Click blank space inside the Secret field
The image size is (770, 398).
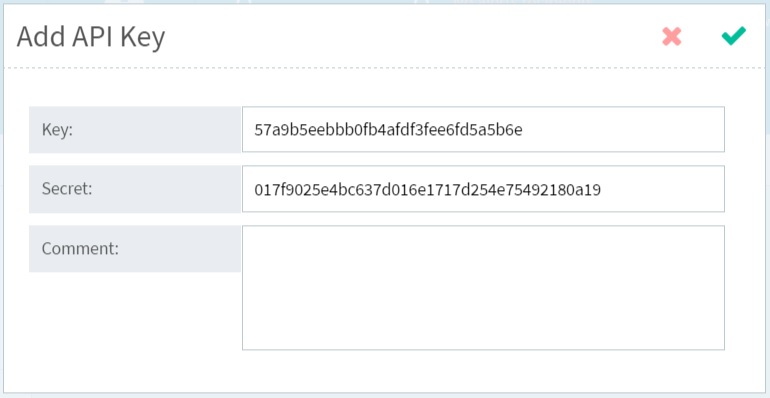(663, 190)
